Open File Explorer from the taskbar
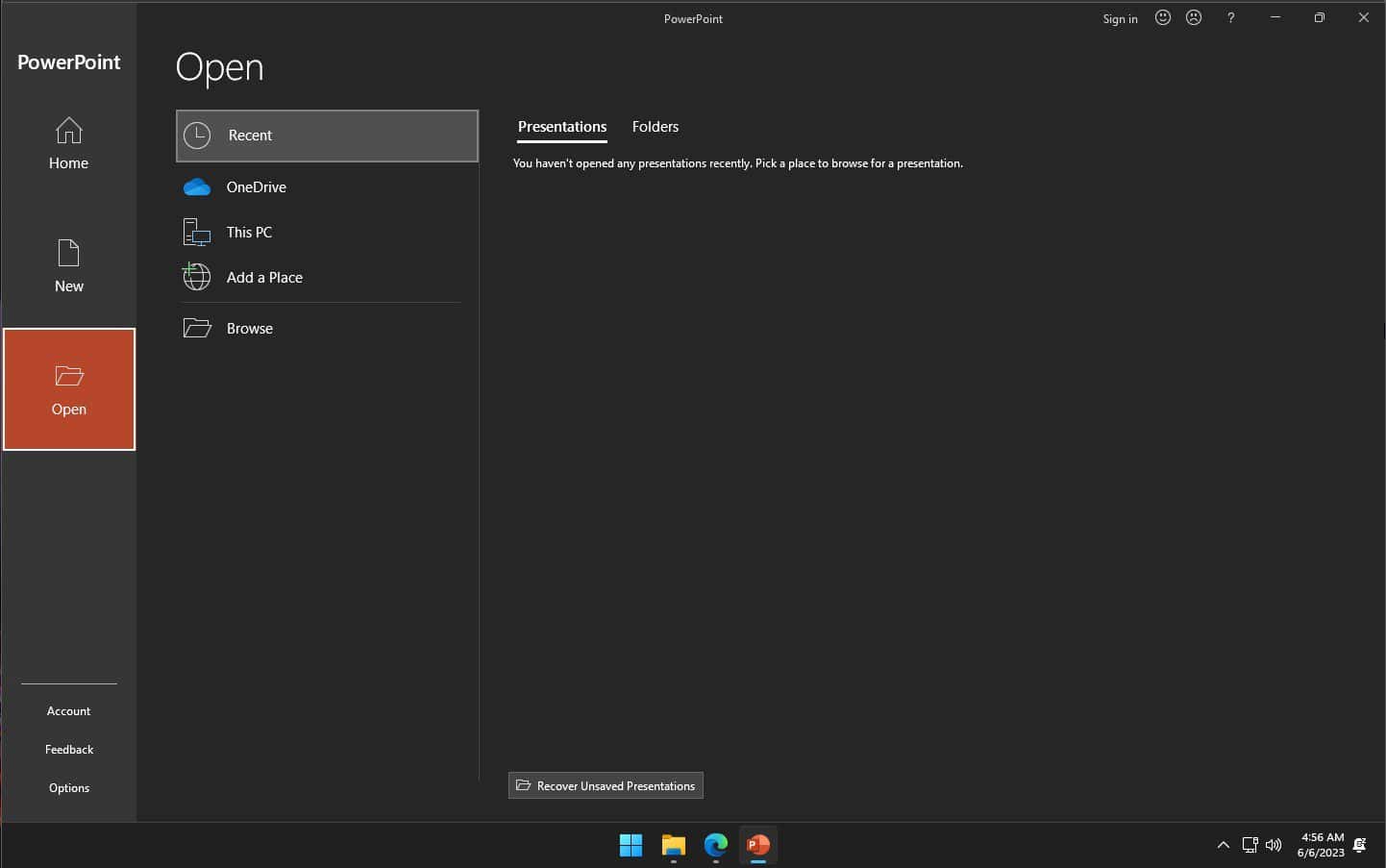The image size is (1386, 868). coord(673,845)
